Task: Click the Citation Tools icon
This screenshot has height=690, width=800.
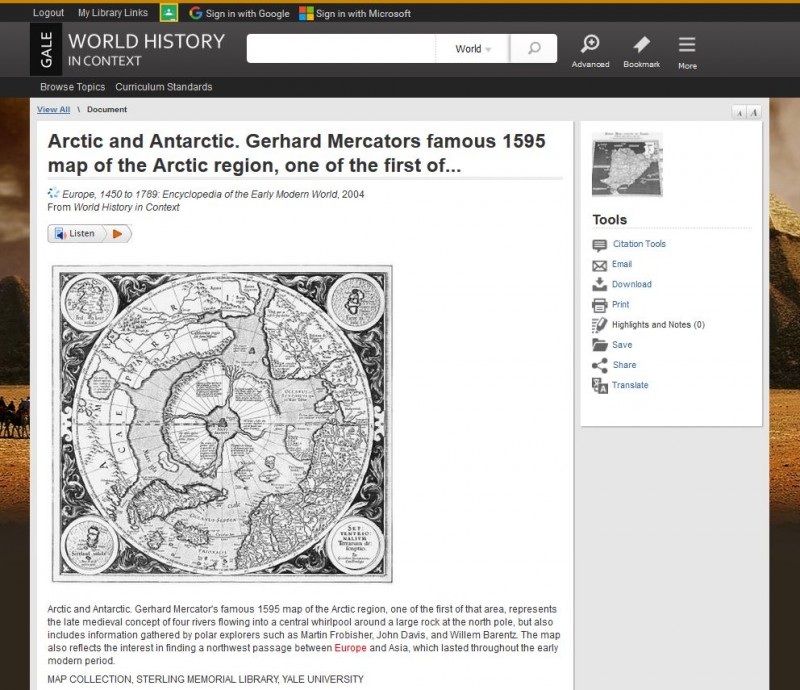Action: coord(599,245)
